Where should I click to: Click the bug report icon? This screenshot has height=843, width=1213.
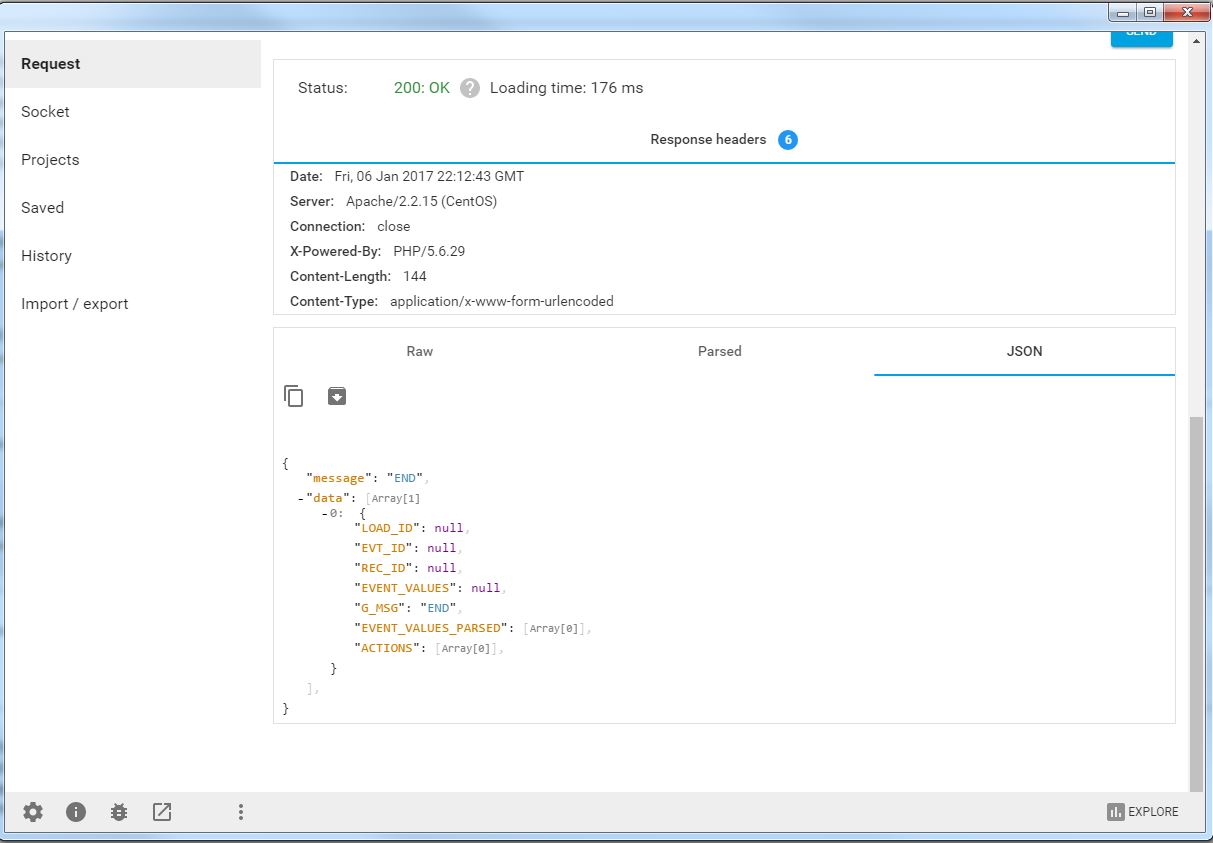pos(119,812)
